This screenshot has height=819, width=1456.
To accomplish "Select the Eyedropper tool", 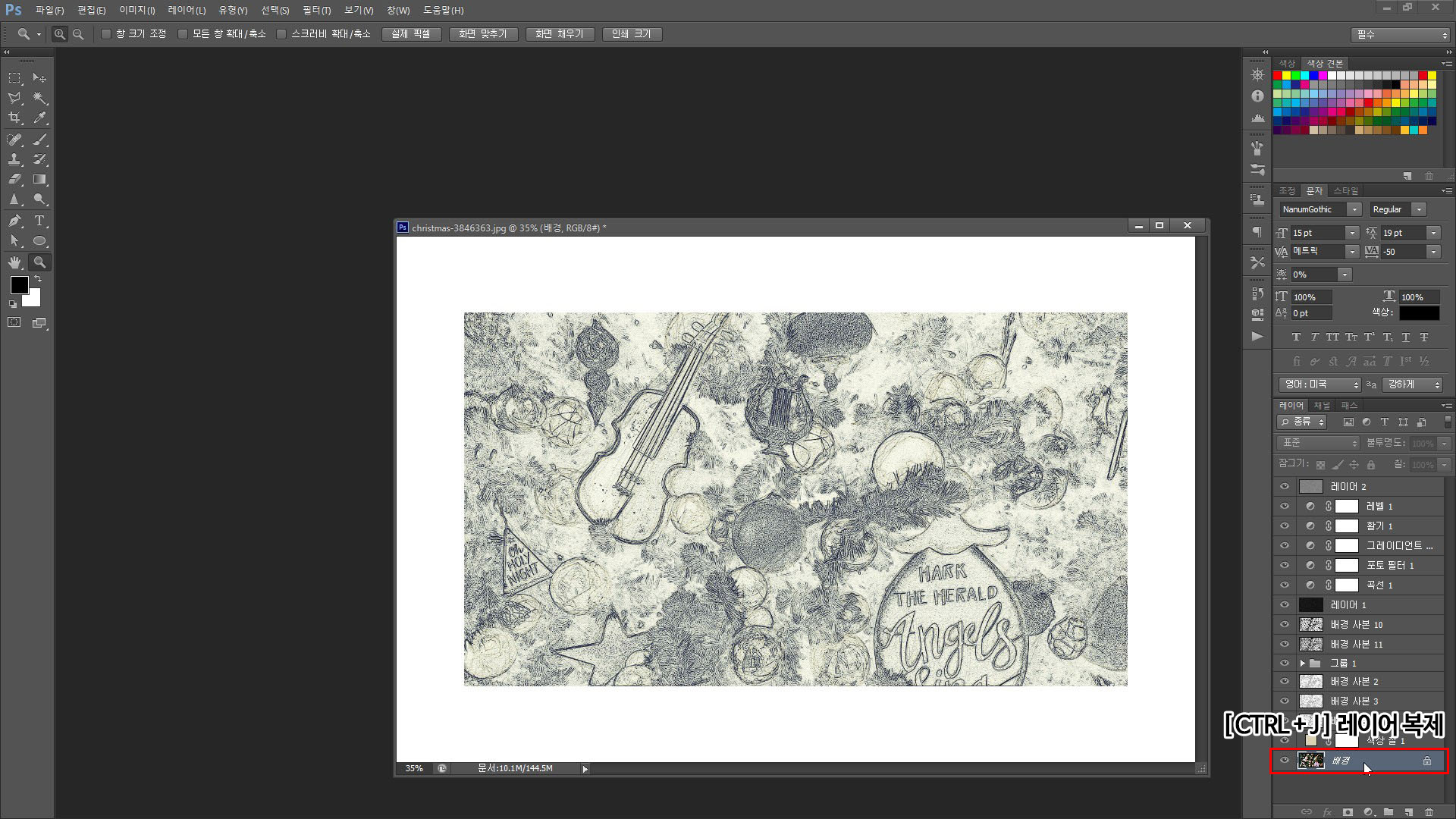I will [x=39, y=118].
